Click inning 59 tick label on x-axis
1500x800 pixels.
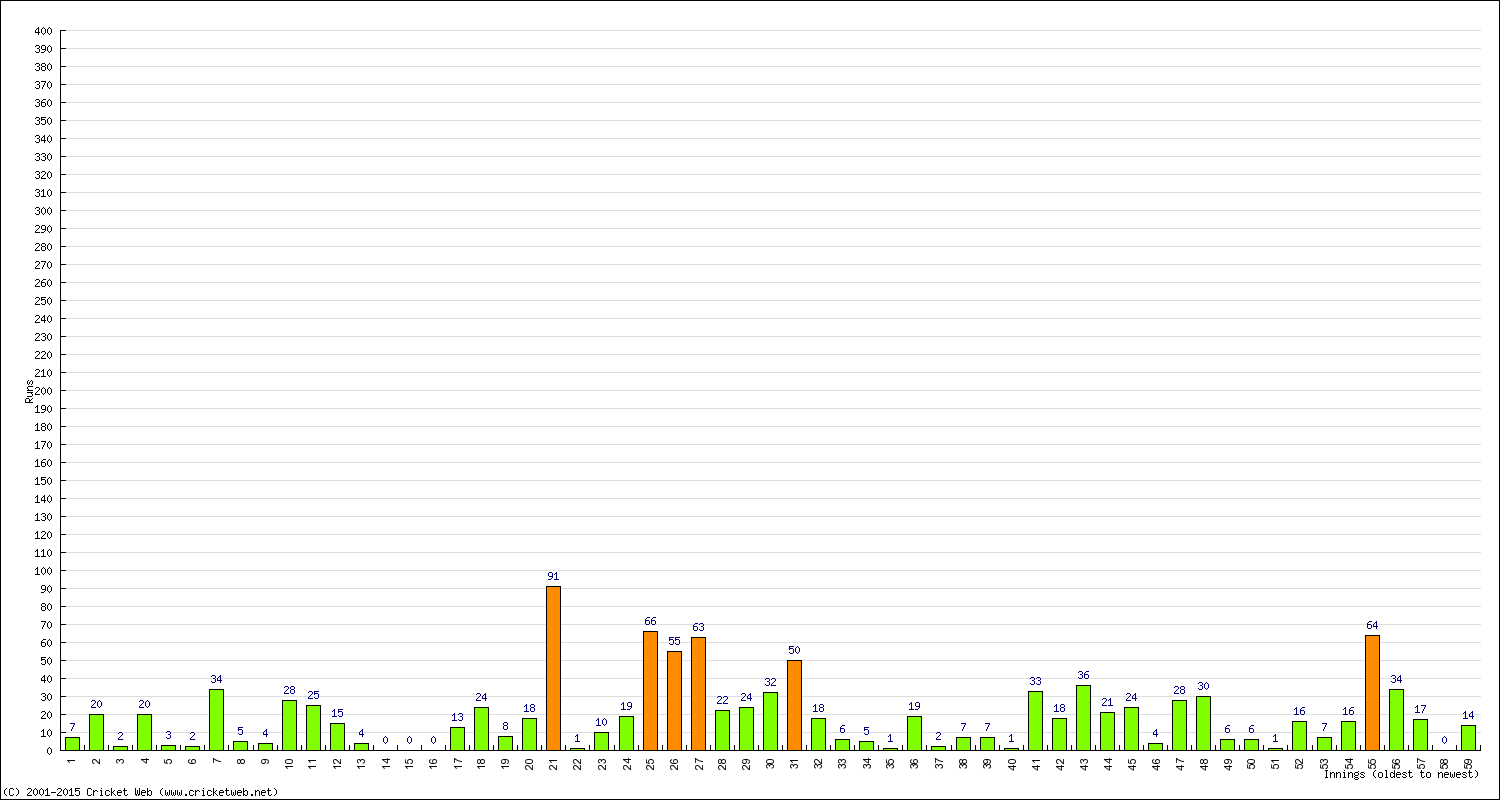pos(1468,762)
